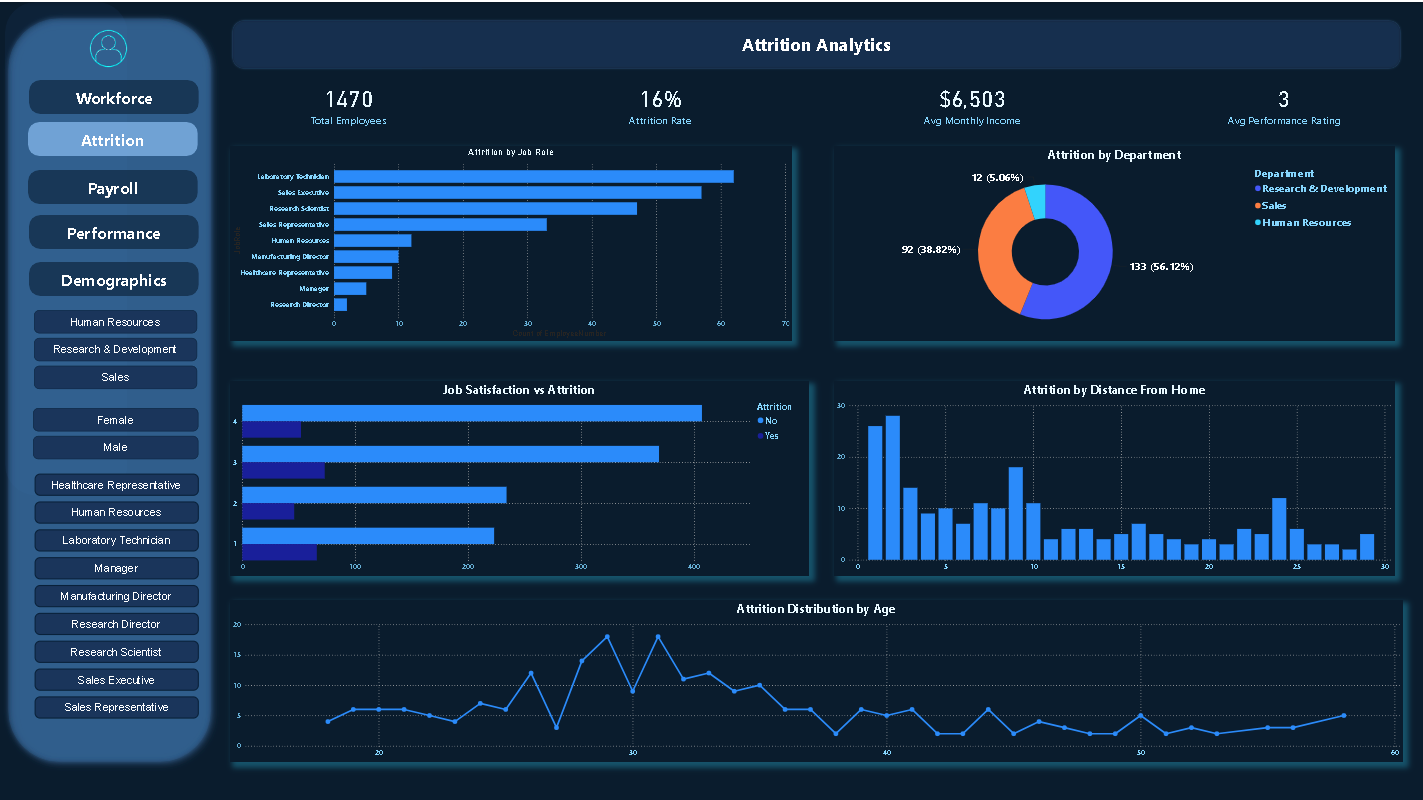Click the satisfaction level 4 No bar
This screenshot has width=1423, height=800.
click(x=472, y=413)
